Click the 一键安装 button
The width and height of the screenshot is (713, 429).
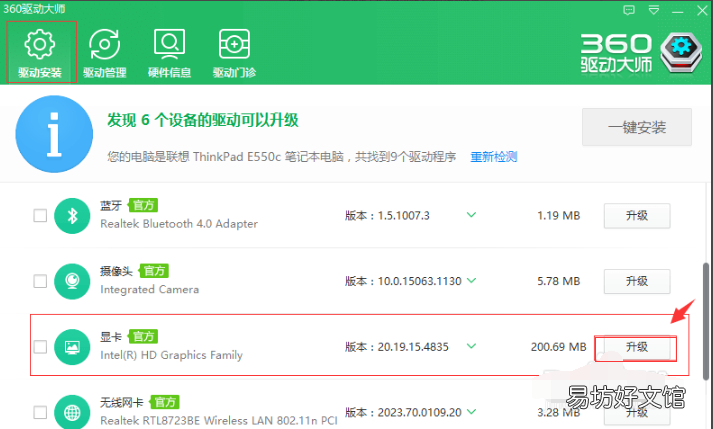[x=637, y=127]
